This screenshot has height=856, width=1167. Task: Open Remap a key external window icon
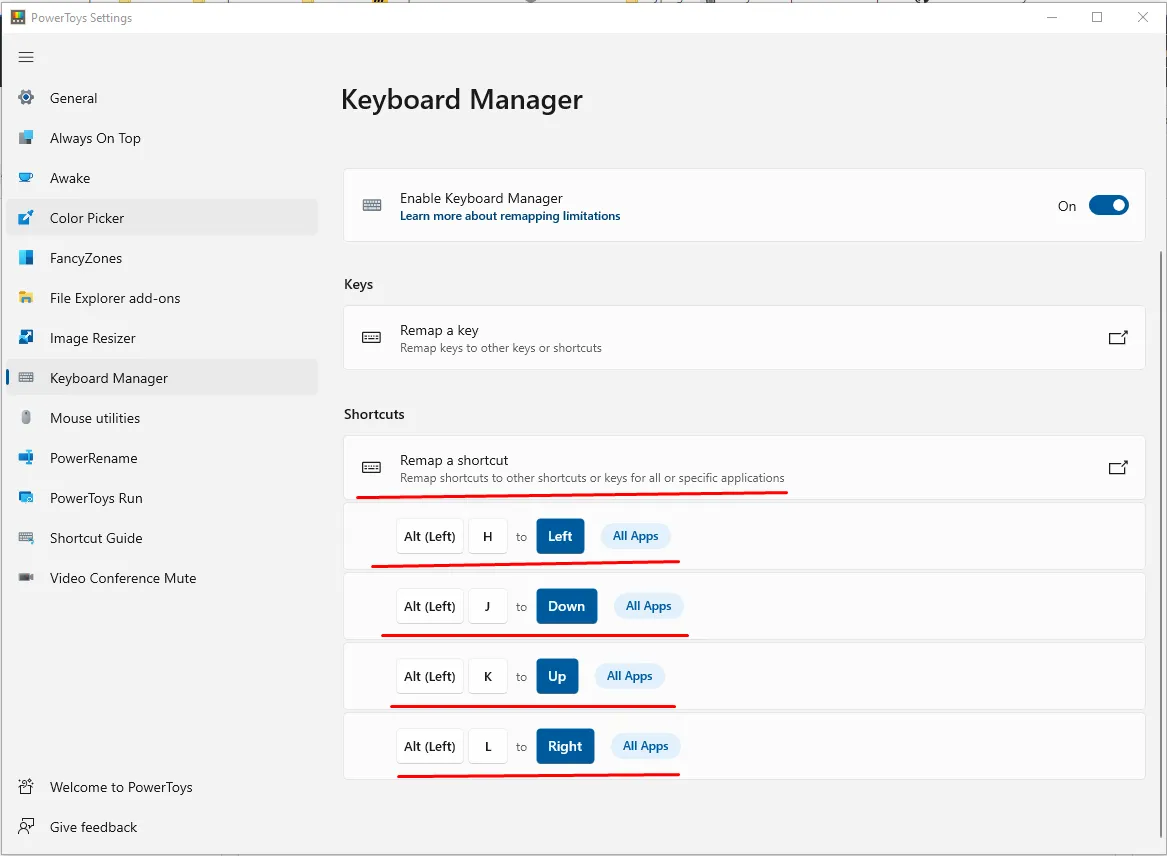(x=1119, y=338)
